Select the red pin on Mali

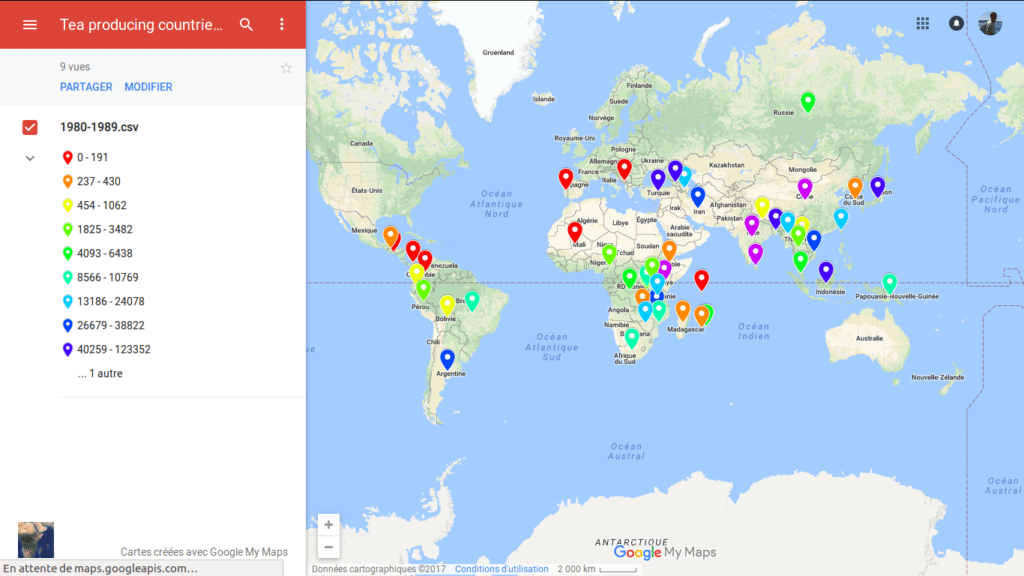coord(575,232)
